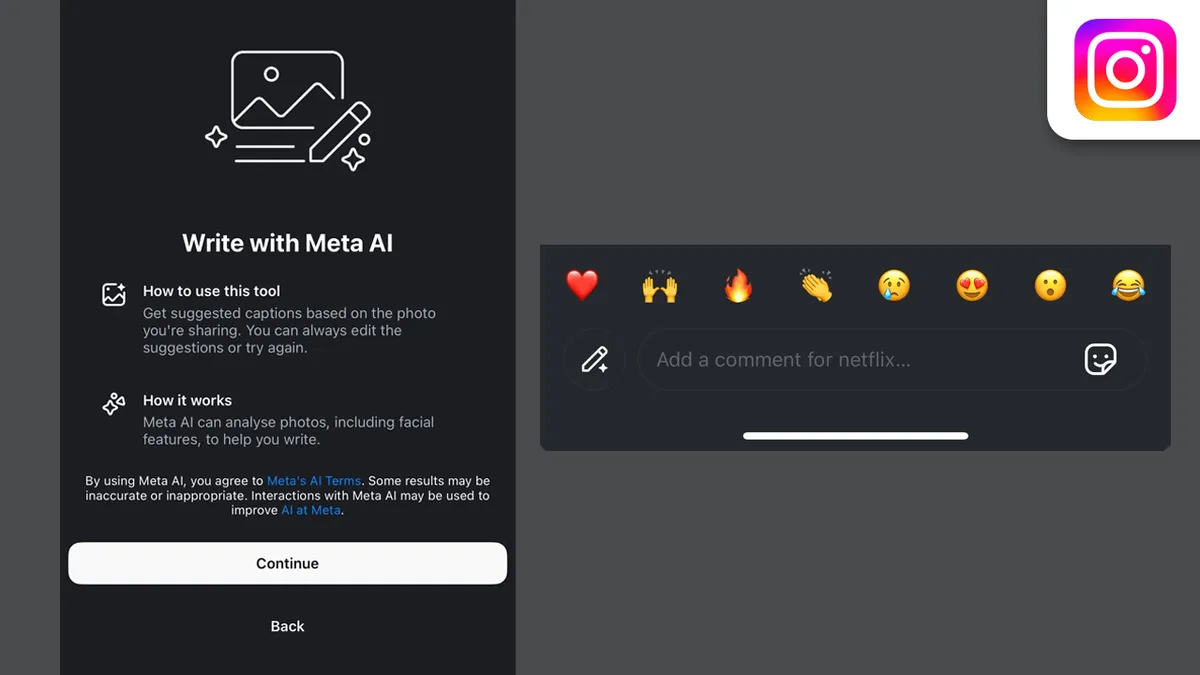
Task: Open the sticker picker icon
Action: click(1101, 359)
